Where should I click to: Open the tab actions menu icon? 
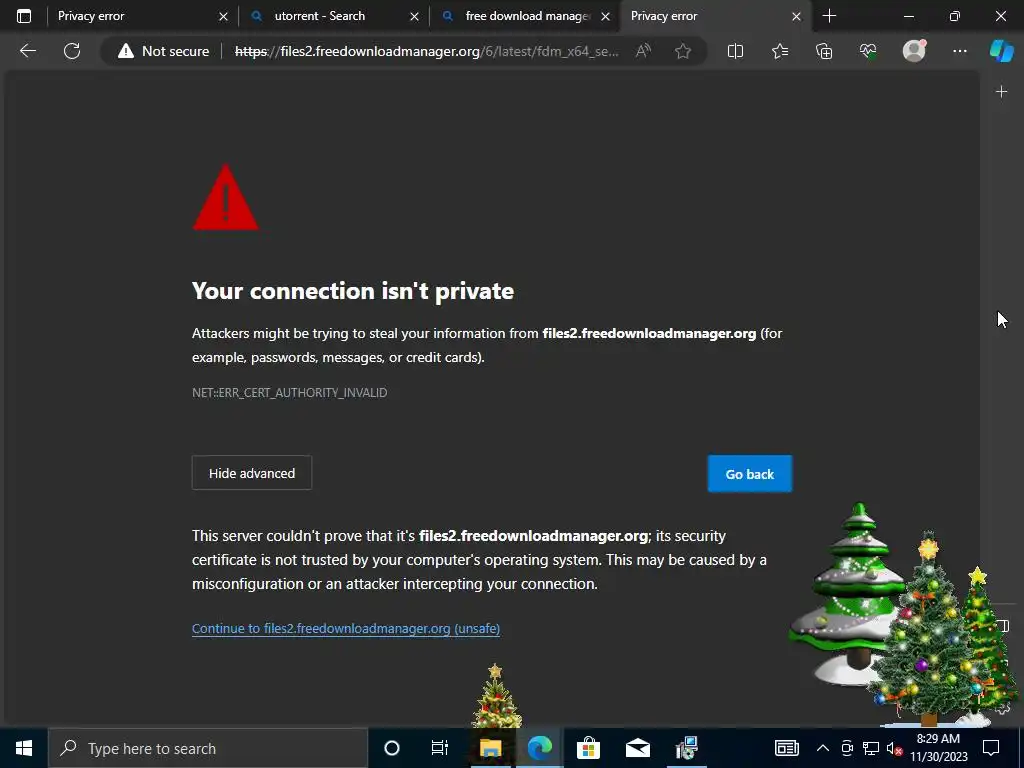[x=24, y=16]
